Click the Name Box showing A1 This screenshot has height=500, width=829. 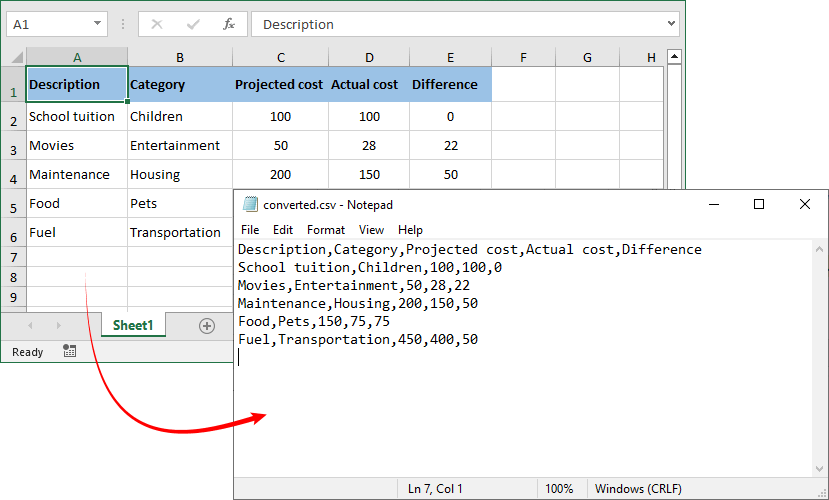[x=57, y=24]
